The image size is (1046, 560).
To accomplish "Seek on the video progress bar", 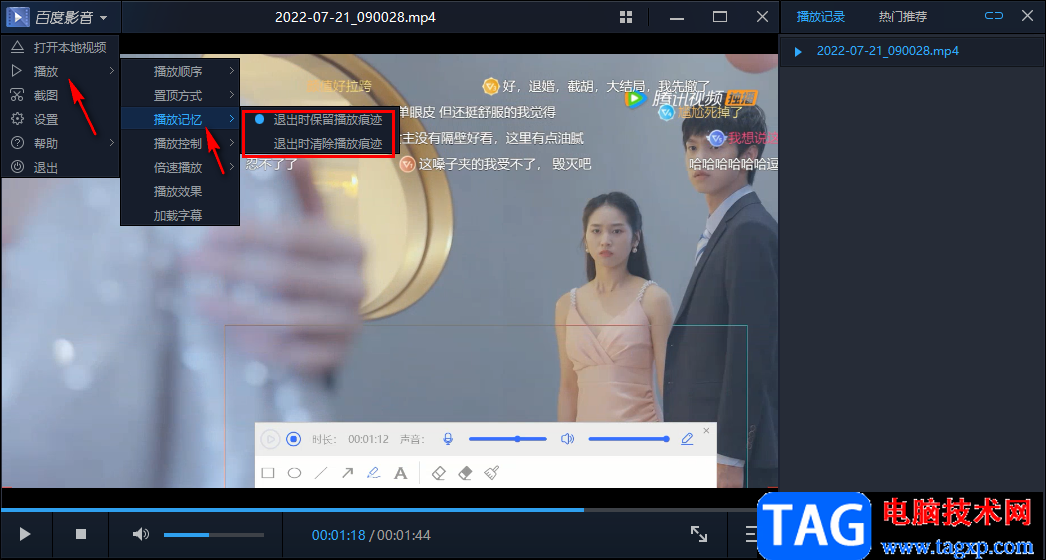I will point(389,510).
